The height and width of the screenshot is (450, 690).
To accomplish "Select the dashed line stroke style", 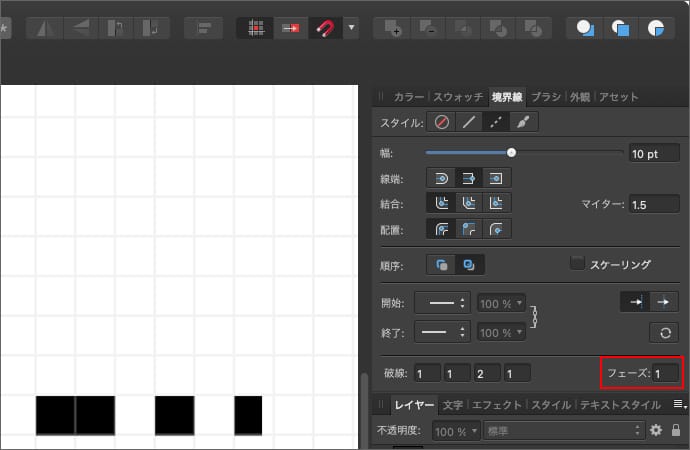I will click(495, 123).
